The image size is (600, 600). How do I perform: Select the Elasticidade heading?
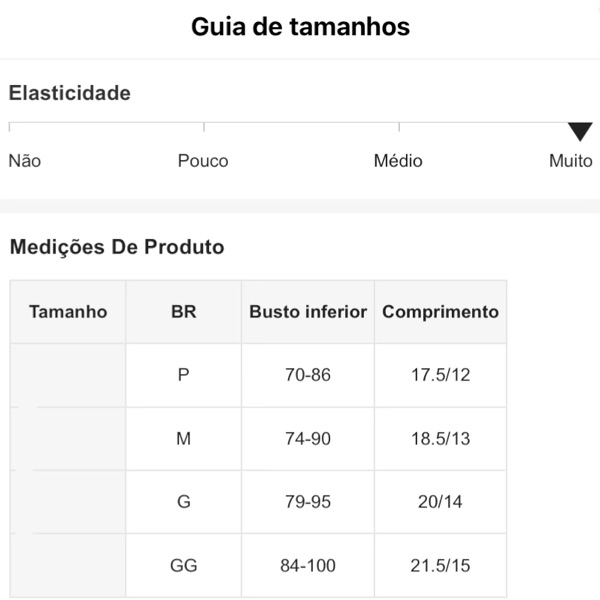coord(70,93)
